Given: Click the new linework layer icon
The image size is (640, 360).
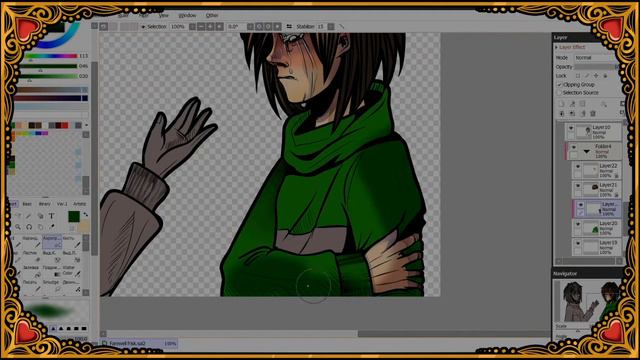Looking at the screenshot, I should pos(572,104).
